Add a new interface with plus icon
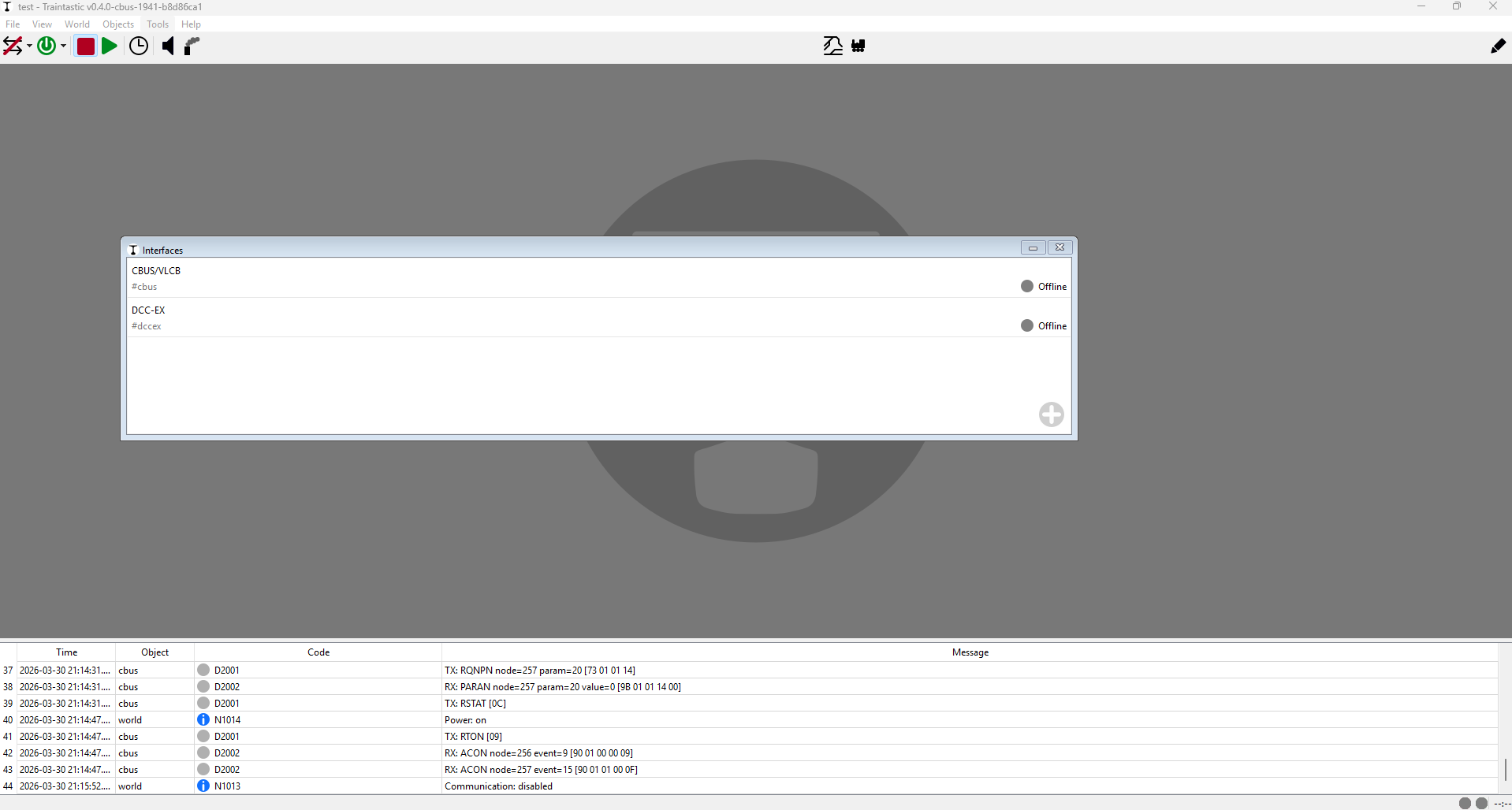The image size is (1512, 810). point(1051,414)
